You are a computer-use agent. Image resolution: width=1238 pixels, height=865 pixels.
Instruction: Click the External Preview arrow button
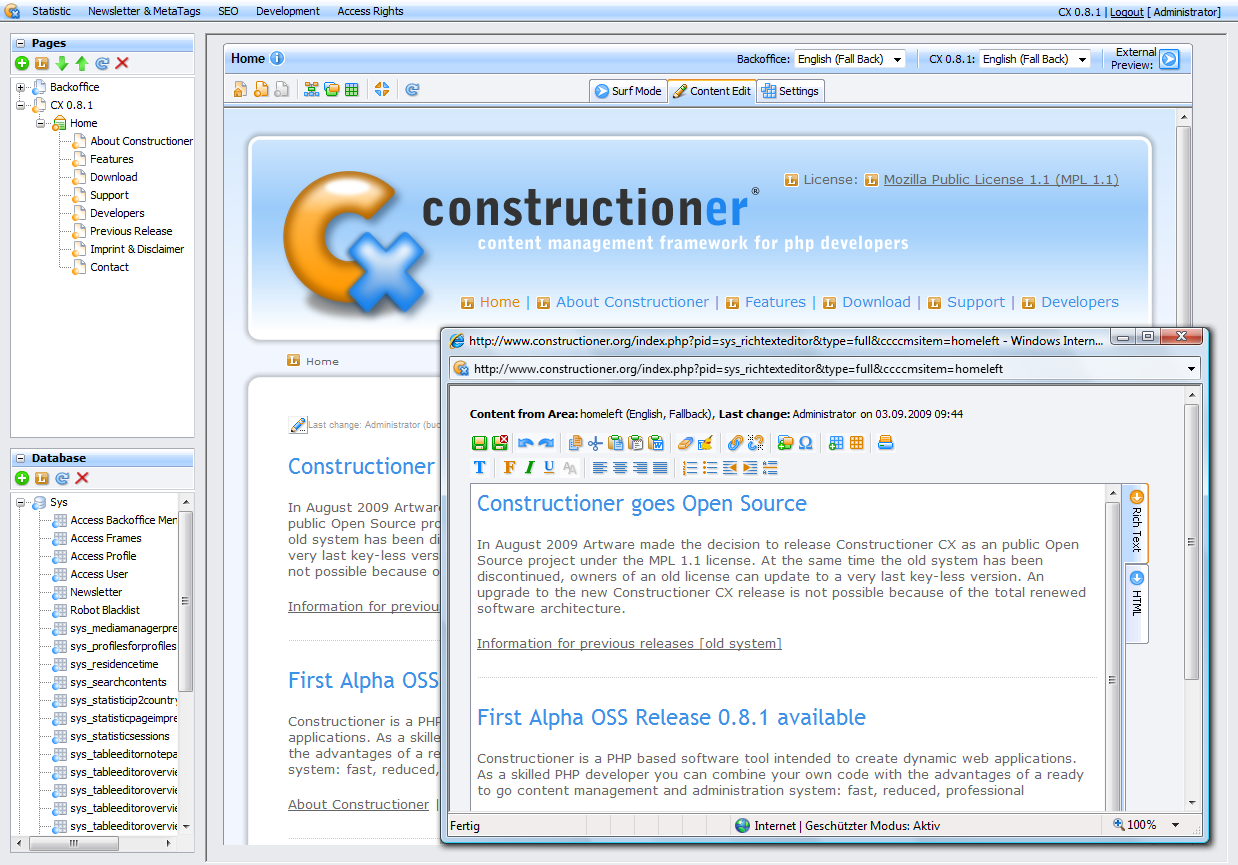coord(1169,59)
